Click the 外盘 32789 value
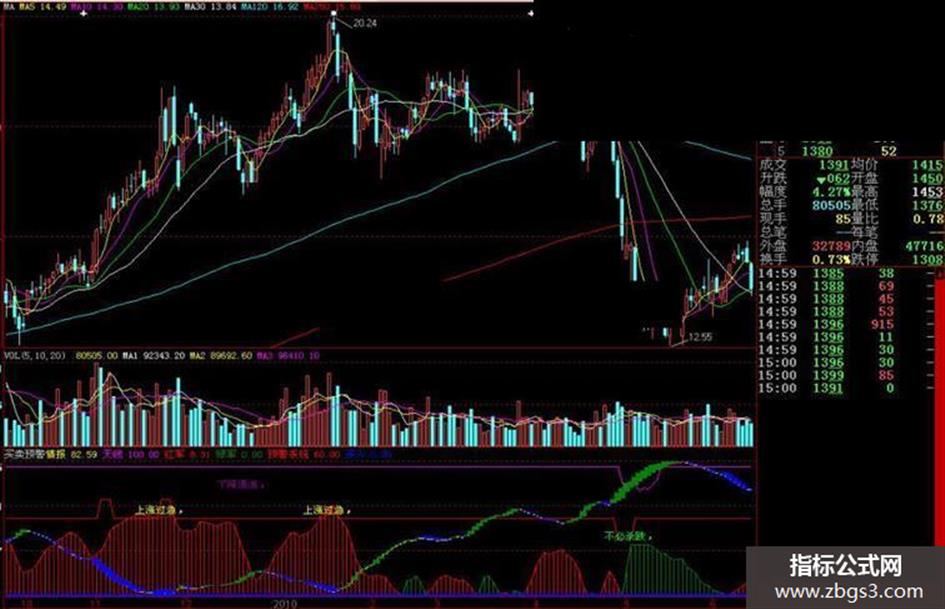 click(830, 246)
